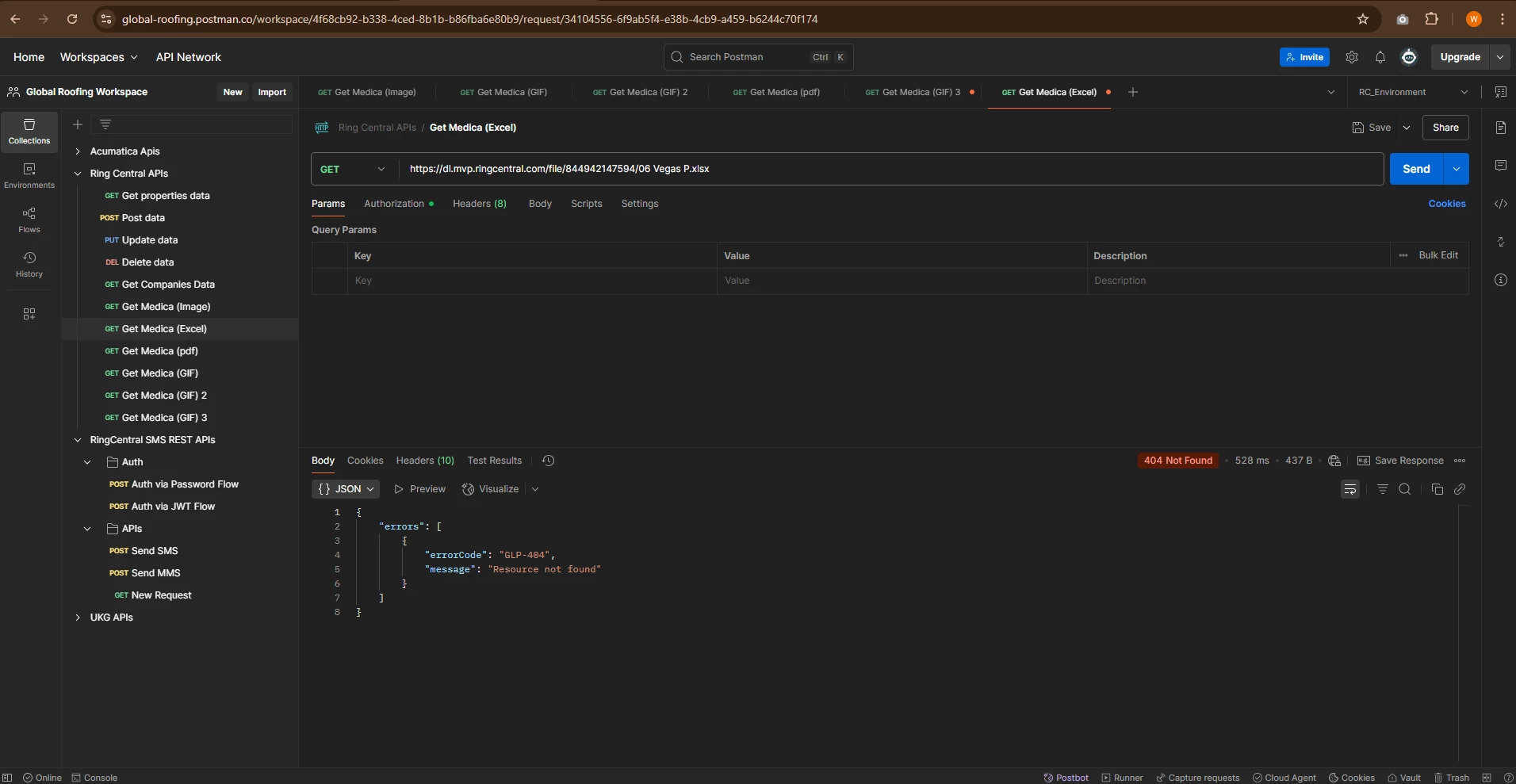
Task: Collapse the RingCentral SMS REST APIs collection
Action: point(78,440)
